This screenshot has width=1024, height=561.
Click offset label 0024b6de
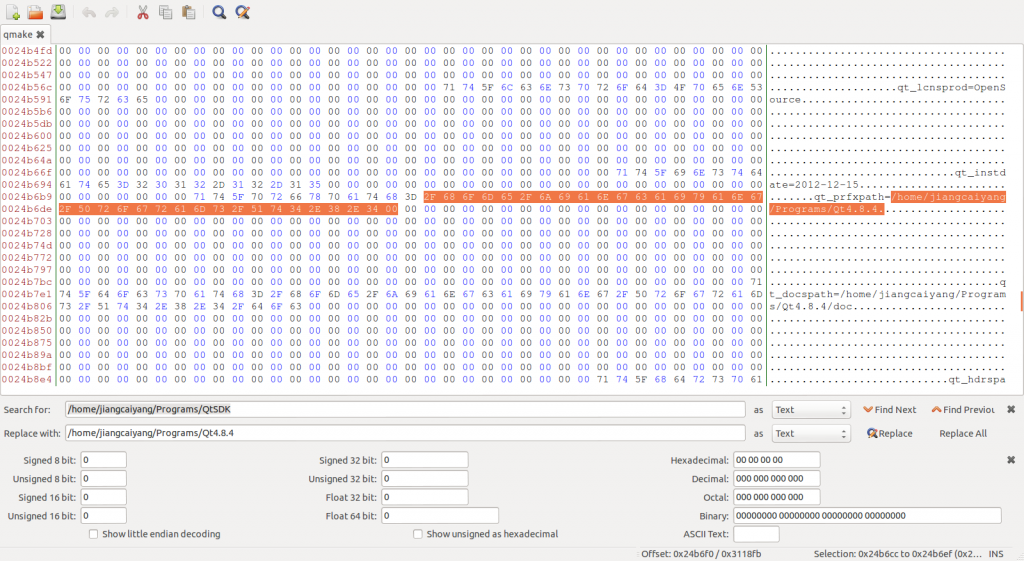(27, 209)
